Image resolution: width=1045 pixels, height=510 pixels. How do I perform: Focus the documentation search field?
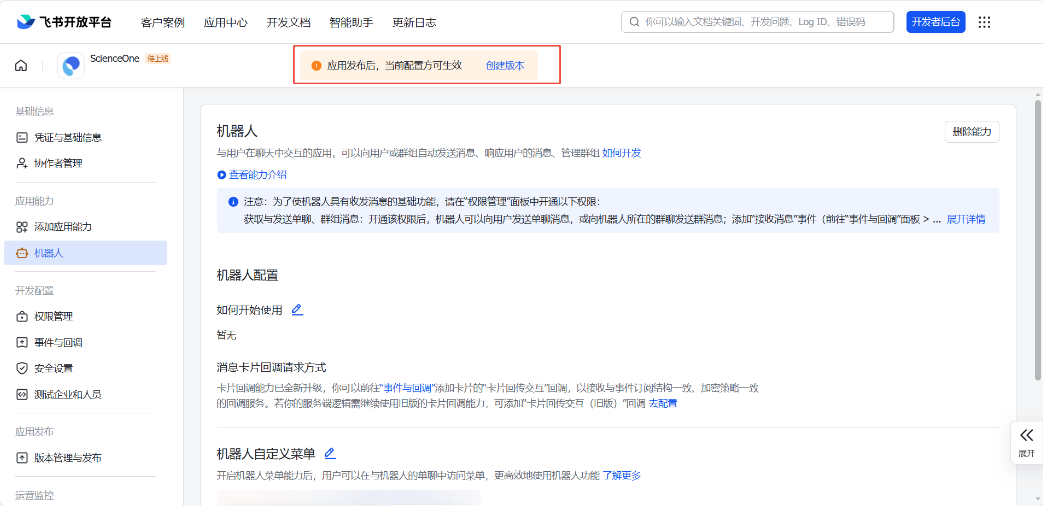[x=758, y=22]
